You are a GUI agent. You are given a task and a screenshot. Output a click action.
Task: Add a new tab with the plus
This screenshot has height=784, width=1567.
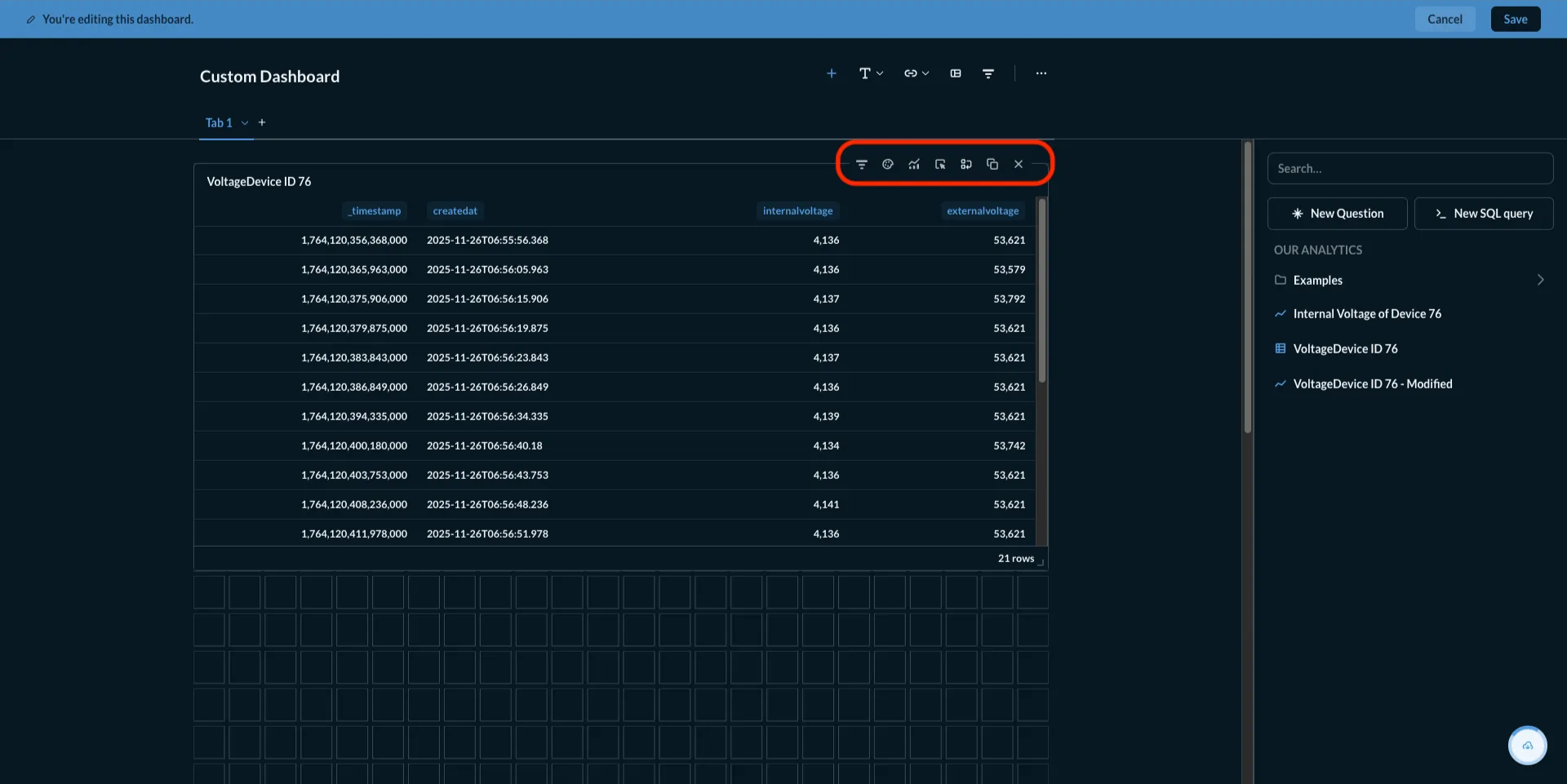coord(261,122)
